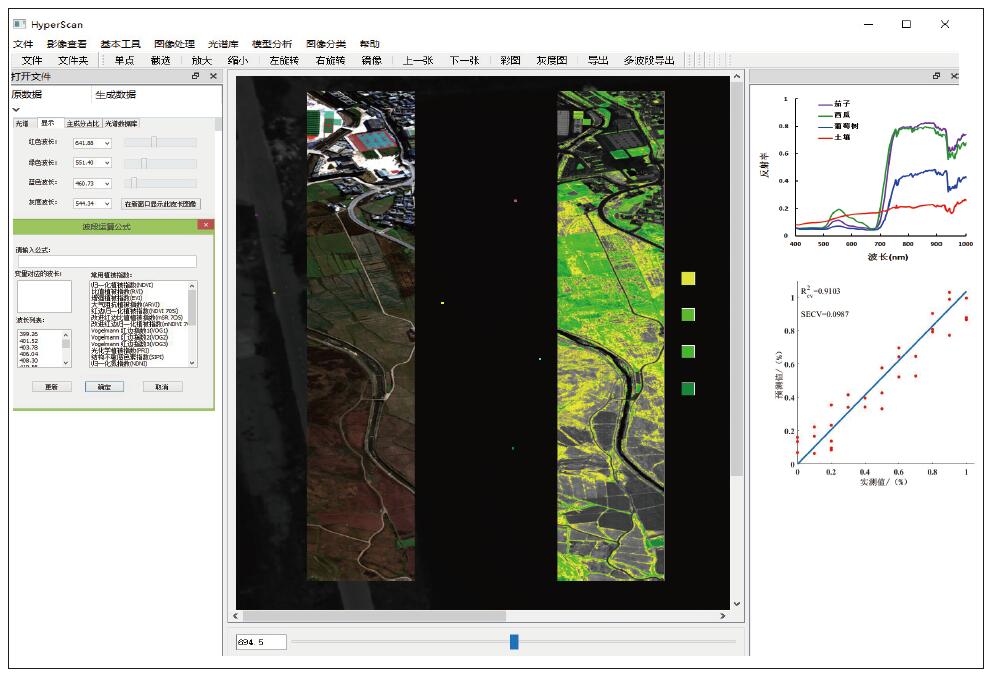Click the vegetation index list's up scroll arrow
Viewport: 992px width, 674px height.
tap(192, 285)
